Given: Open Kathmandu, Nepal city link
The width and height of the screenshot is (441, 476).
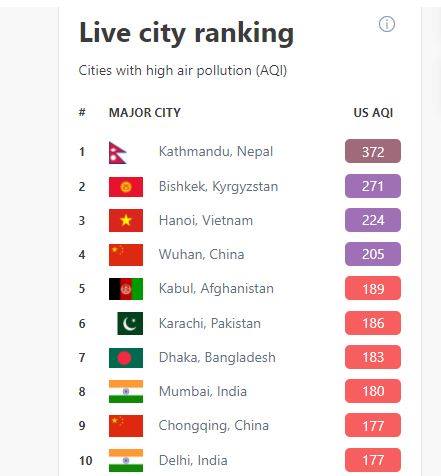Looking at the screenshot, I should 216,151.
